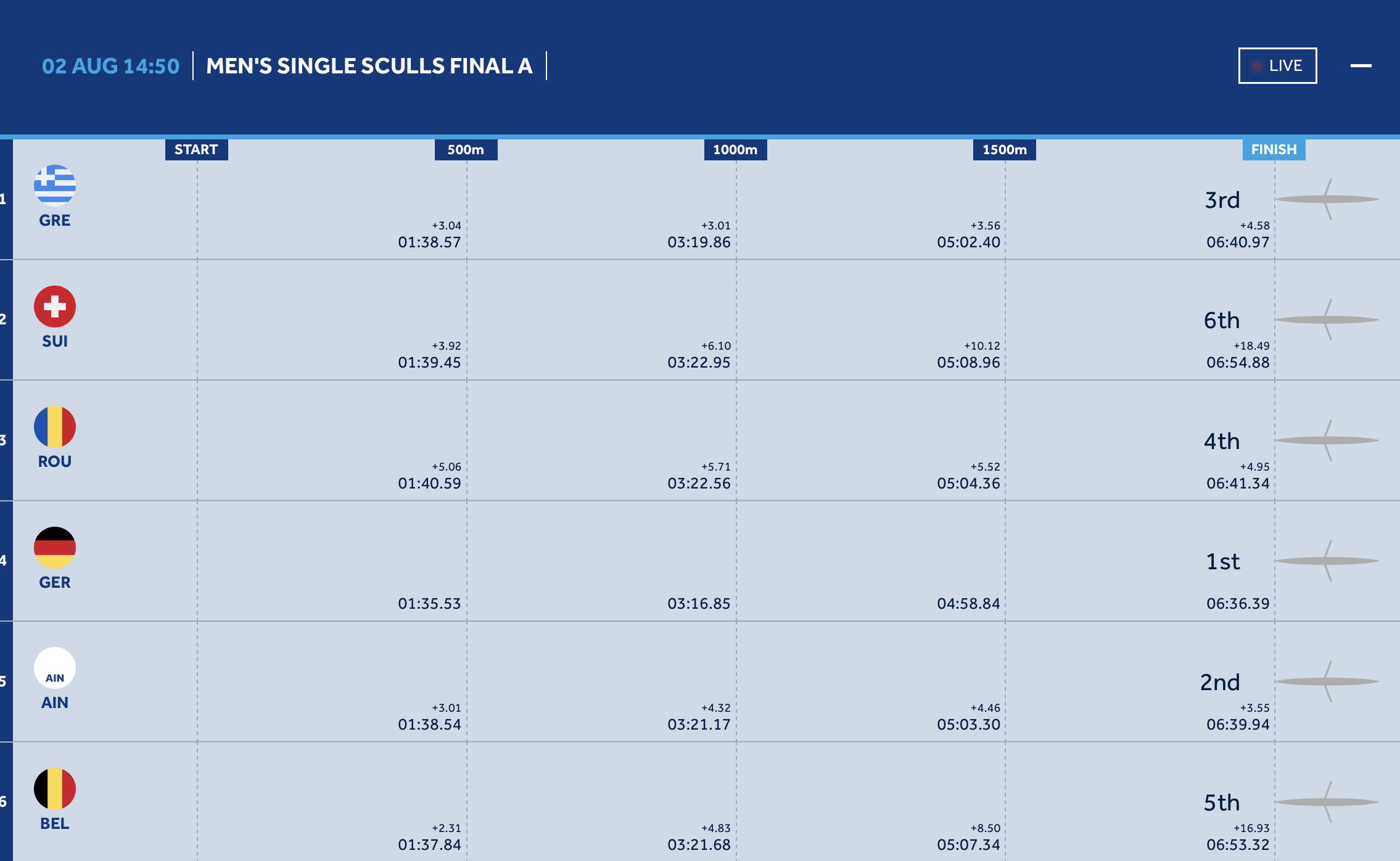Select the FINISH marker
Viewport: 1400px width, 861px height.
pyautogui.click(x=1274, y=149)
